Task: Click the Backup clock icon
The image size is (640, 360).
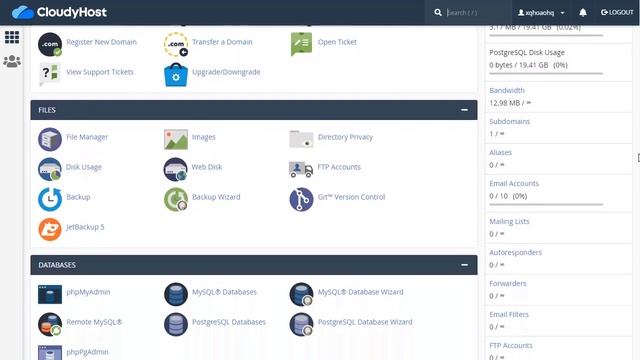Action: [x=50, y=199]
